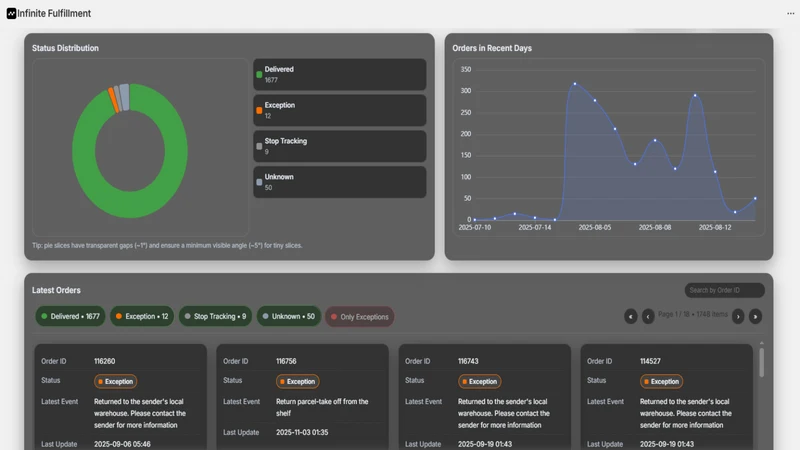
Task: Click the Exception status badge on order 116756
Action: click(298, 381)
